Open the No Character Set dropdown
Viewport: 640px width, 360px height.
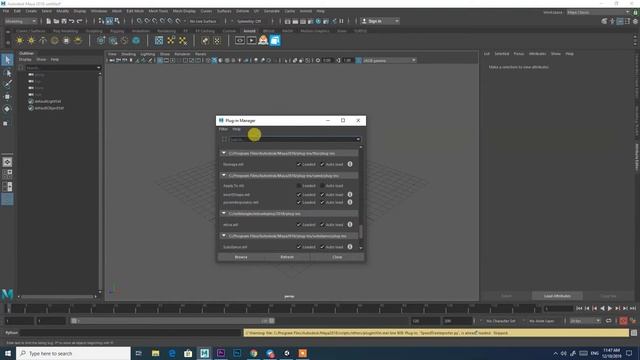tap(500, 321)
